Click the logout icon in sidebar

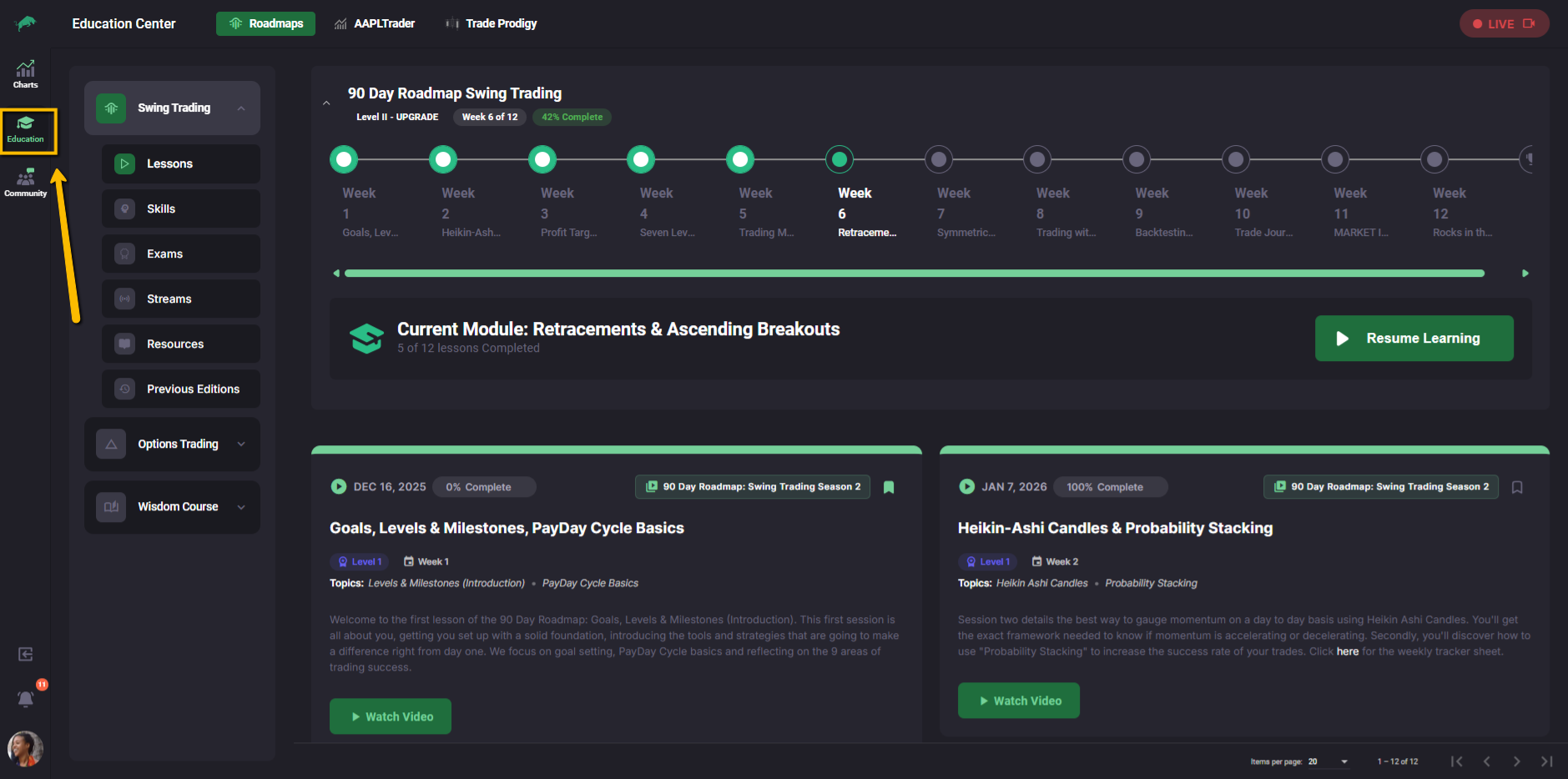coord(26,654)
